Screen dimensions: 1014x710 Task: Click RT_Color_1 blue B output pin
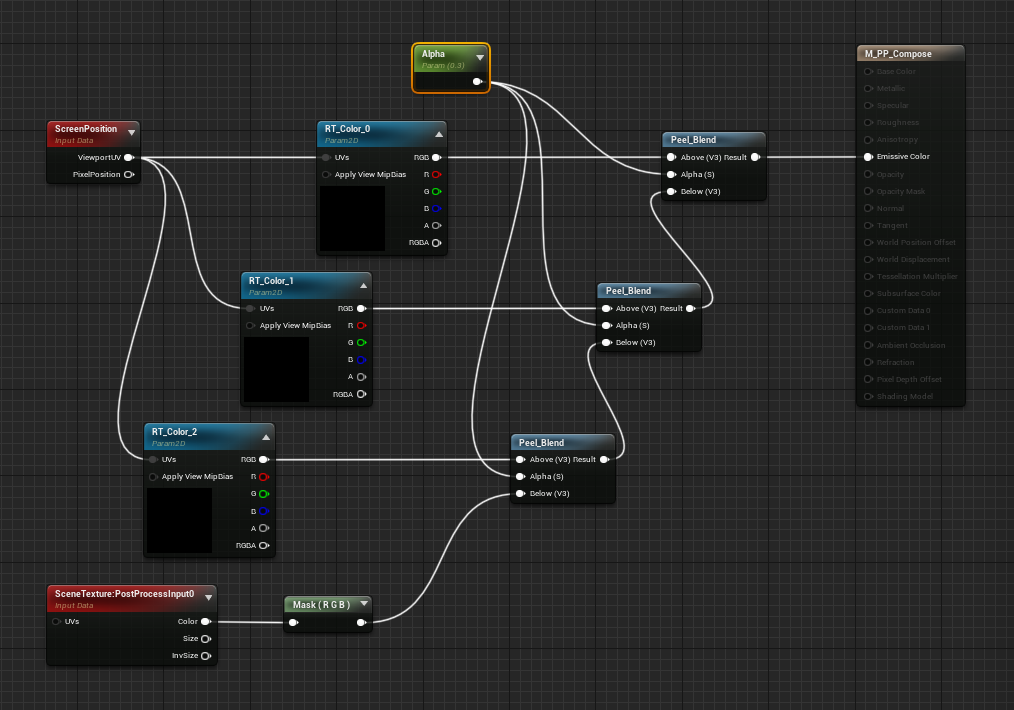(x=361, y=360)
